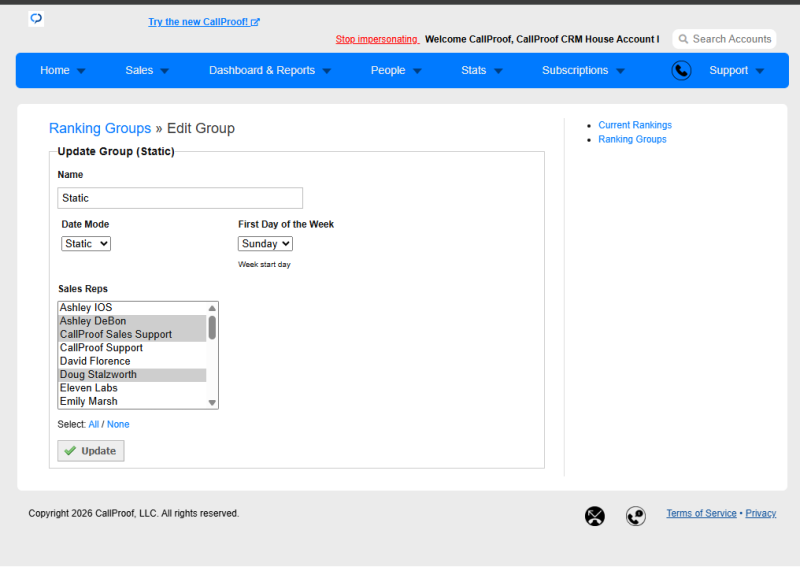Open First Day of the Week dropdown
This screenshot has height=567, width=800.
(x=265, y=243)
